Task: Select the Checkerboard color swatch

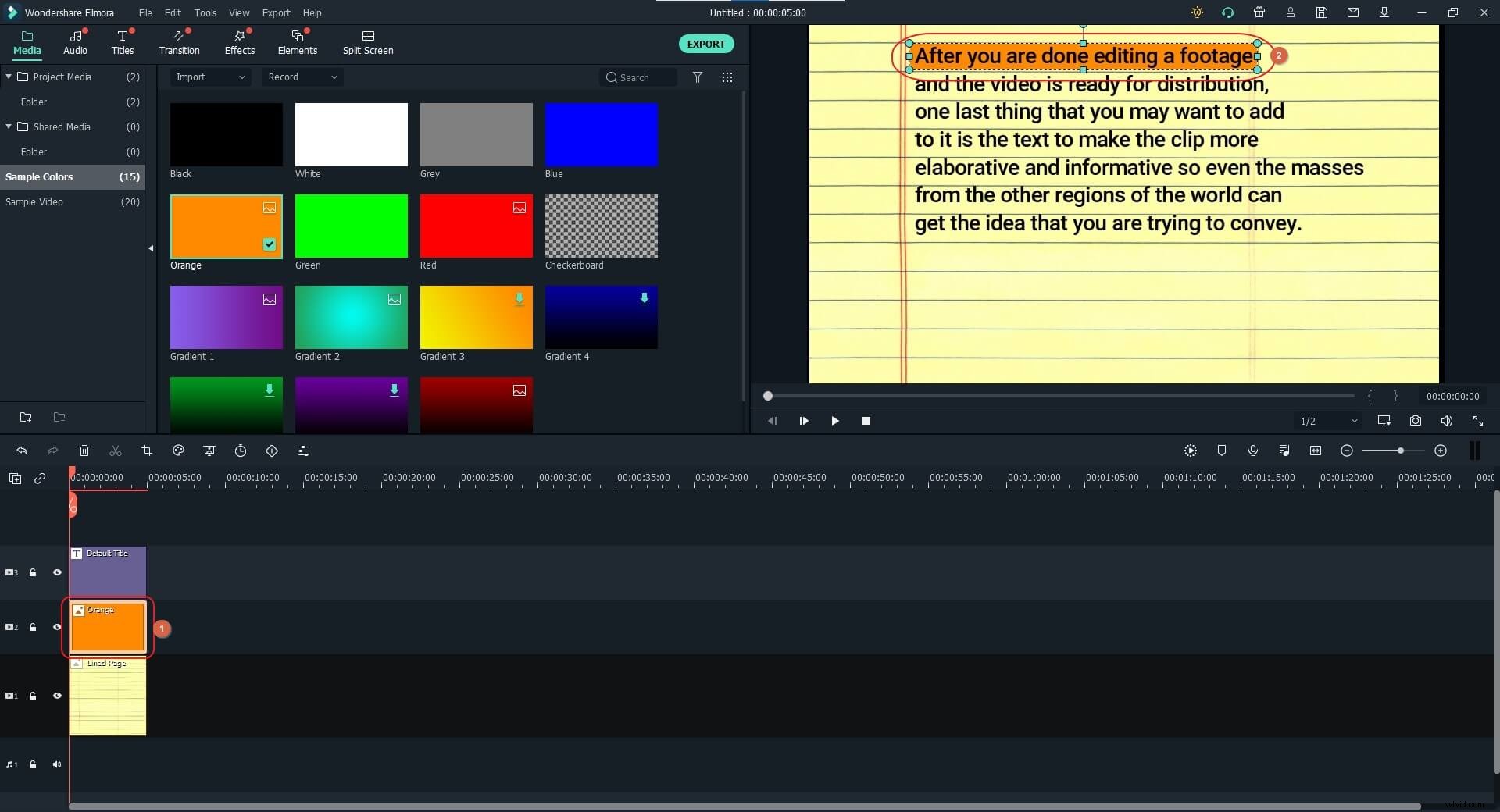Action: tap(601, 226)
